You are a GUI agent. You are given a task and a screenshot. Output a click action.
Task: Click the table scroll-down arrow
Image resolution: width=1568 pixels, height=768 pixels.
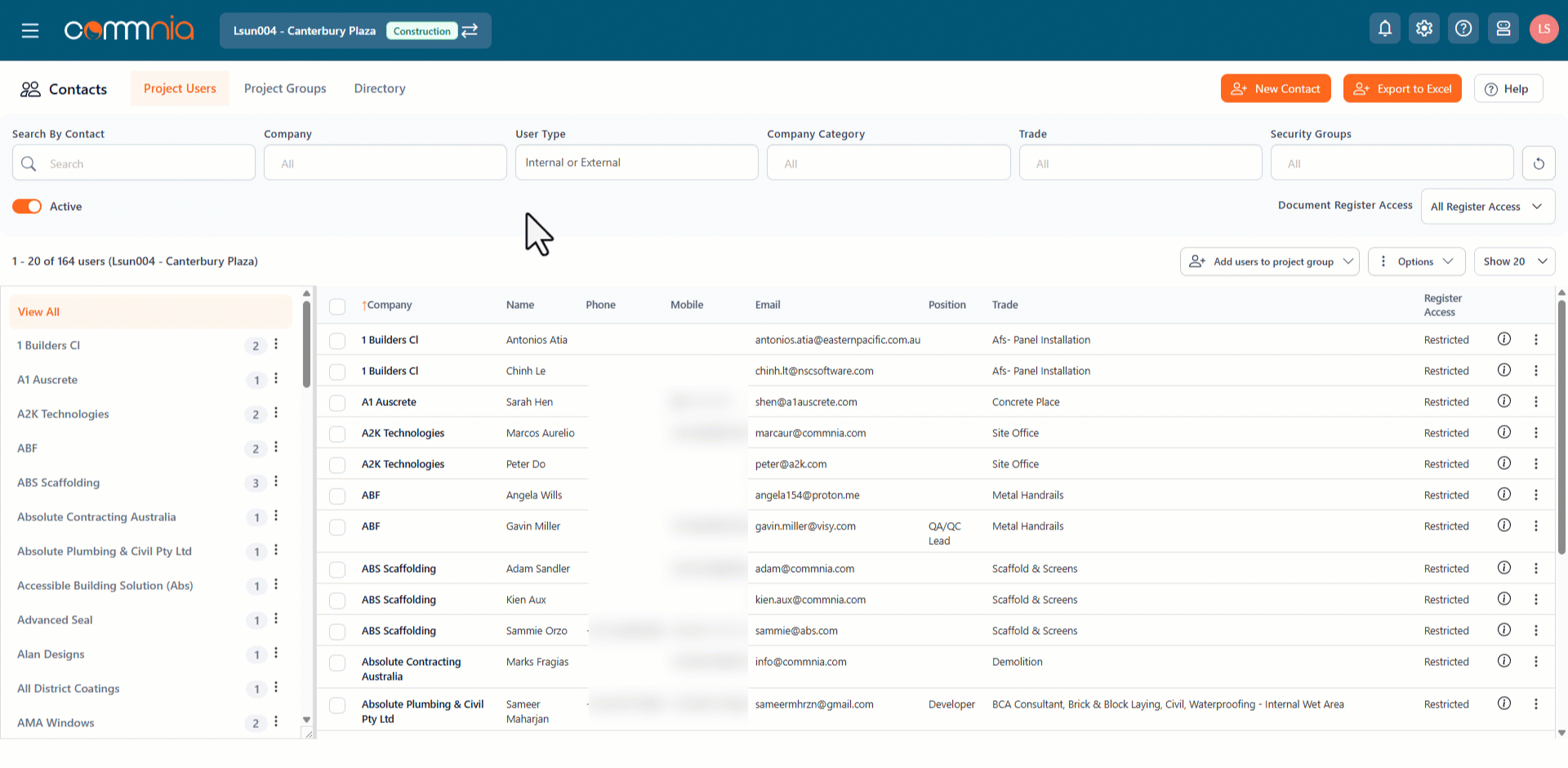(x=1561, y=733)
